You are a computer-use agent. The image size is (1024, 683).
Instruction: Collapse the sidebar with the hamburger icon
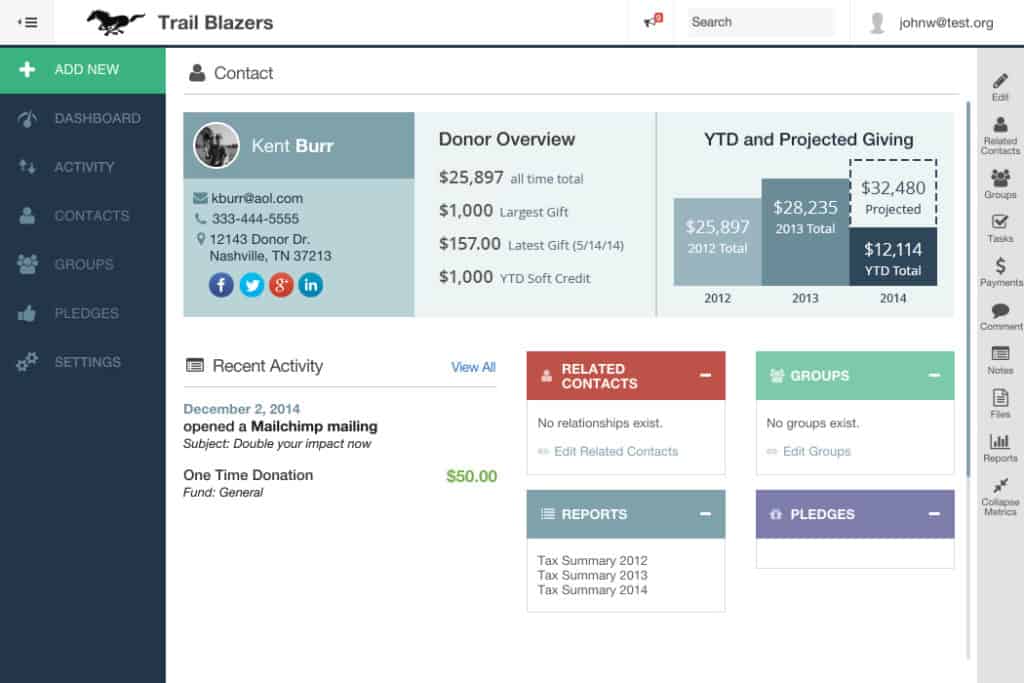[x=27, y=22]
